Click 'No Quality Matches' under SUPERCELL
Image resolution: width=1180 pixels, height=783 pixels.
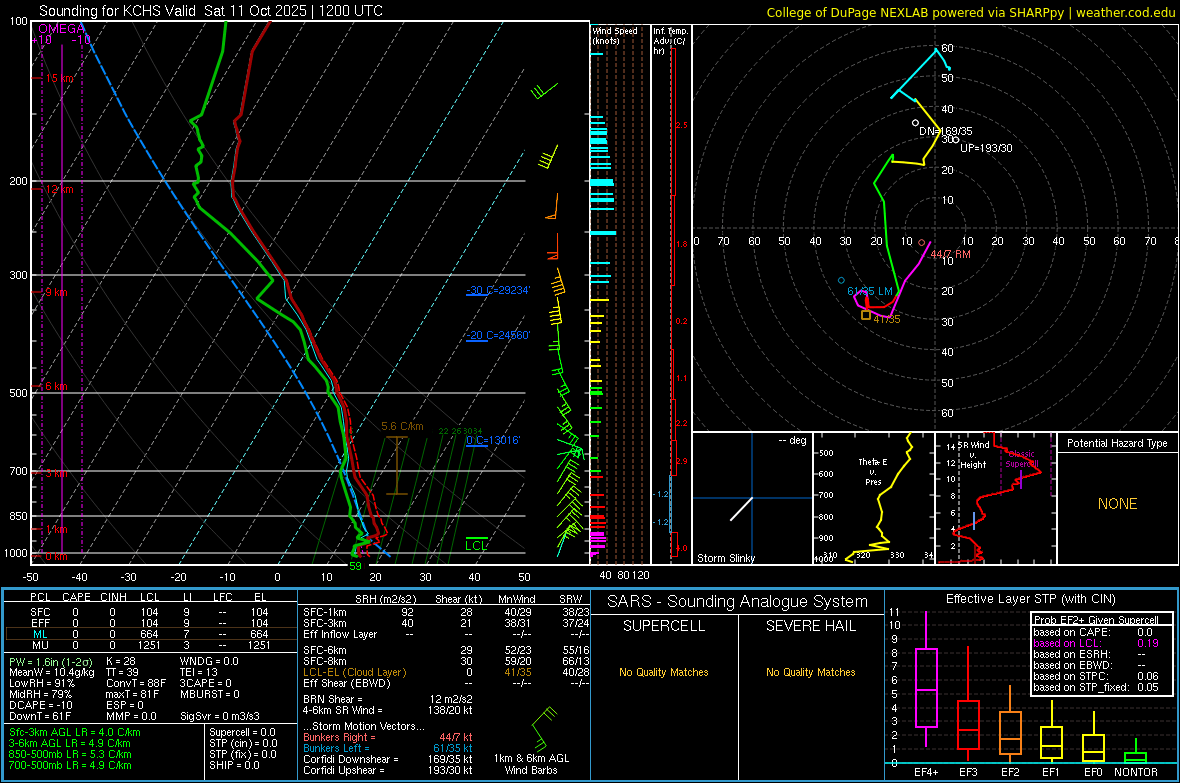[x=664, y=672]
